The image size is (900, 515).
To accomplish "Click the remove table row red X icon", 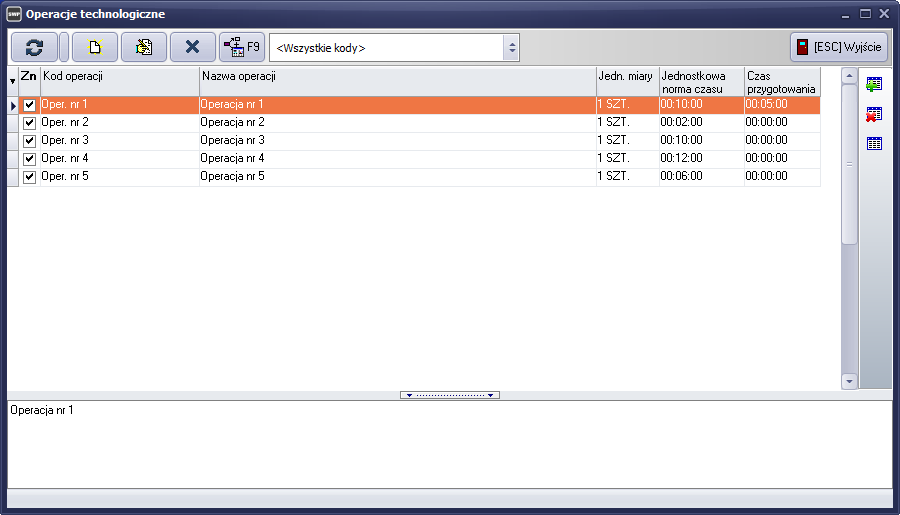I will click(x=874, y=114).
